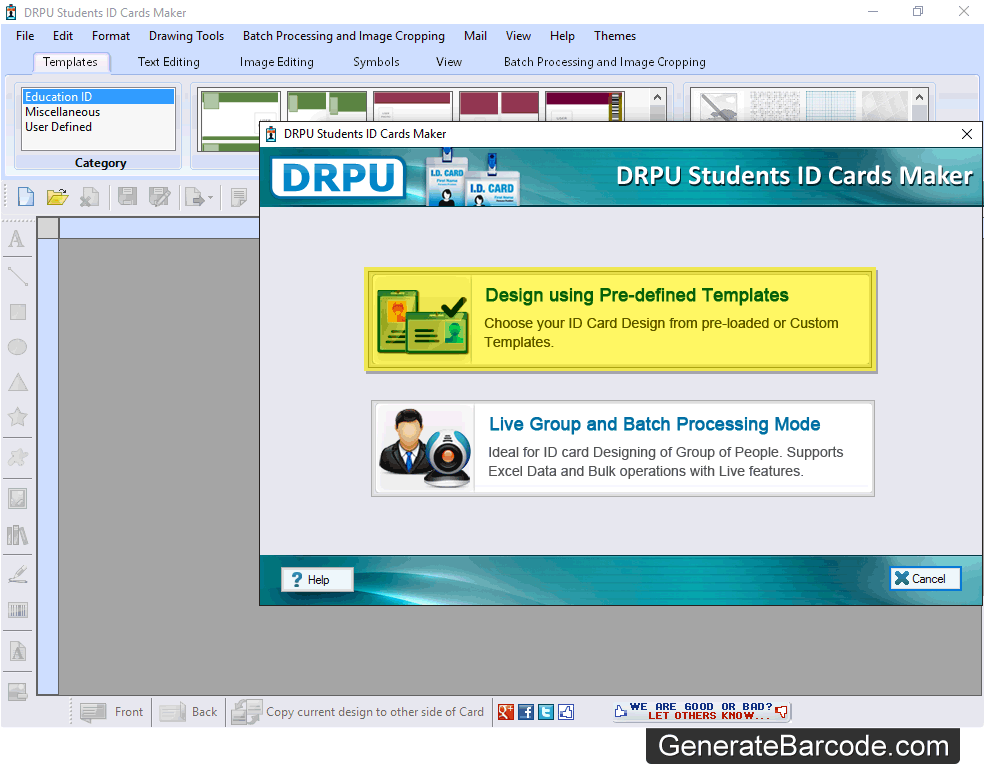984x764 pixels.
Task: Pick the Line drawing tool
Action: pyautogui.click(x=16, y=275)
